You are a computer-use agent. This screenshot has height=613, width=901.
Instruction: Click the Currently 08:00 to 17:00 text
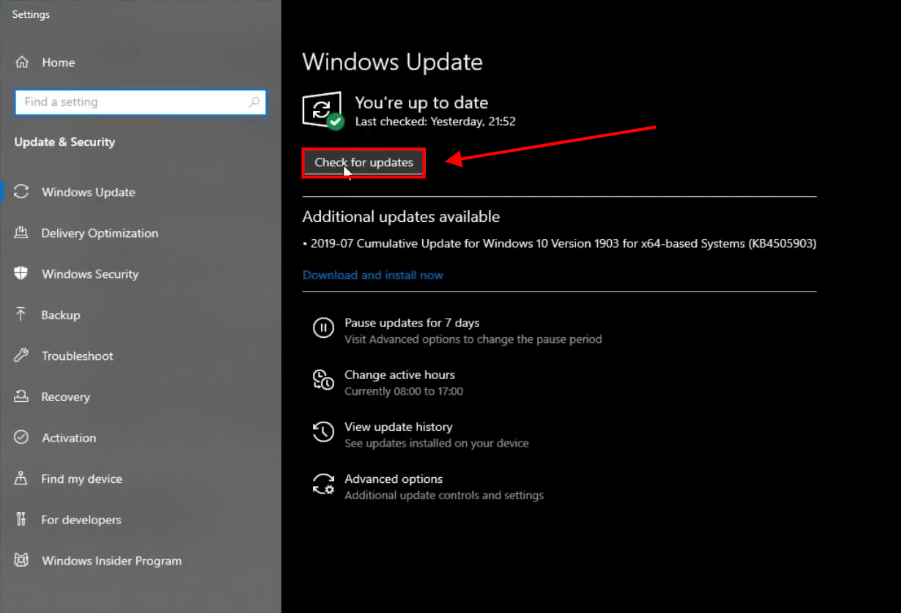(403, 391)
